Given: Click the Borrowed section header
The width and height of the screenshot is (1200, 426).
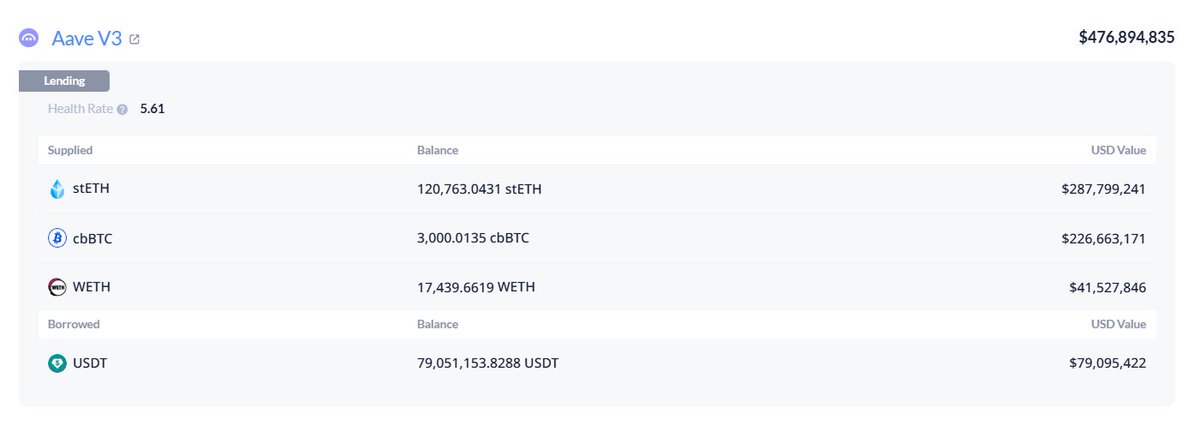Looking at the screenshot, I should [73, 324].
